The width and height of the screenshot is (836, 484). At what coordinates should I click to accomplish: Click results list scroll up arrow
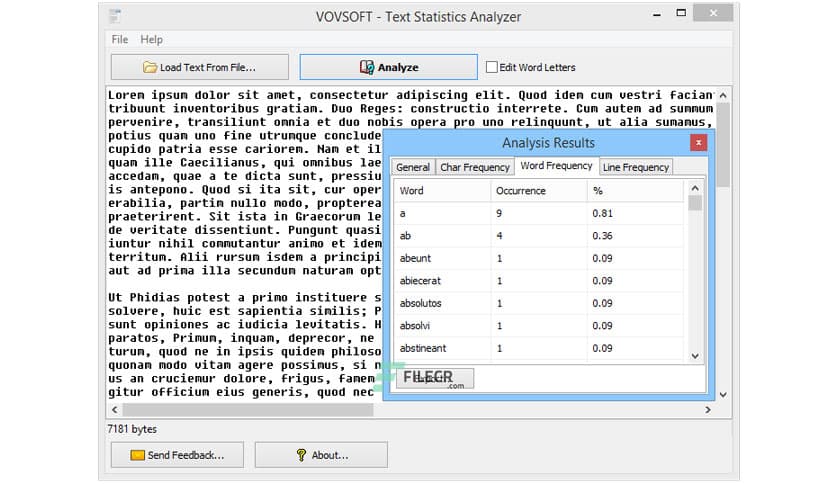pyautogui.click(x=695, y=188)
